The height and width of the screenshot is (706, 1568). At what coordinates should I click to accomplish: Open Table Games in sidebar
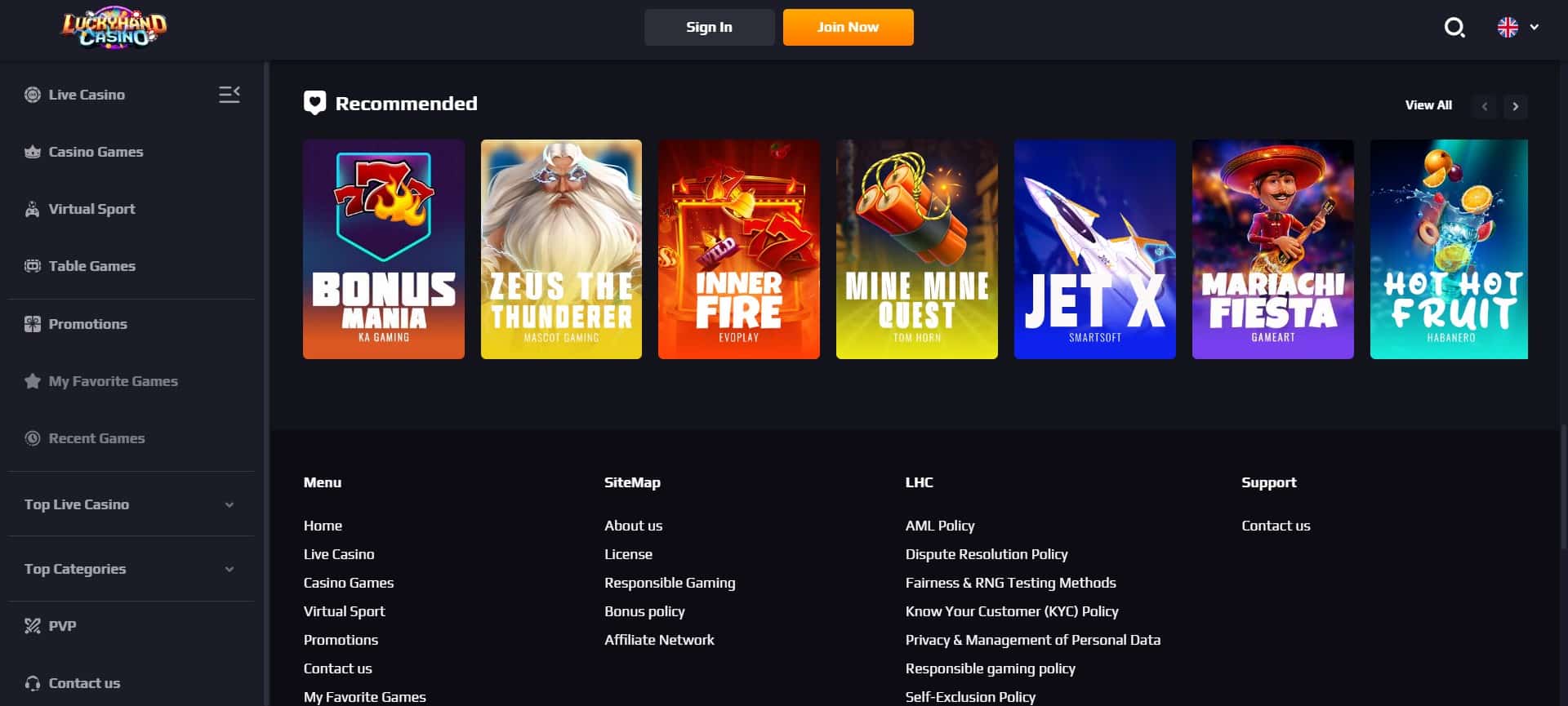point(91,266)
